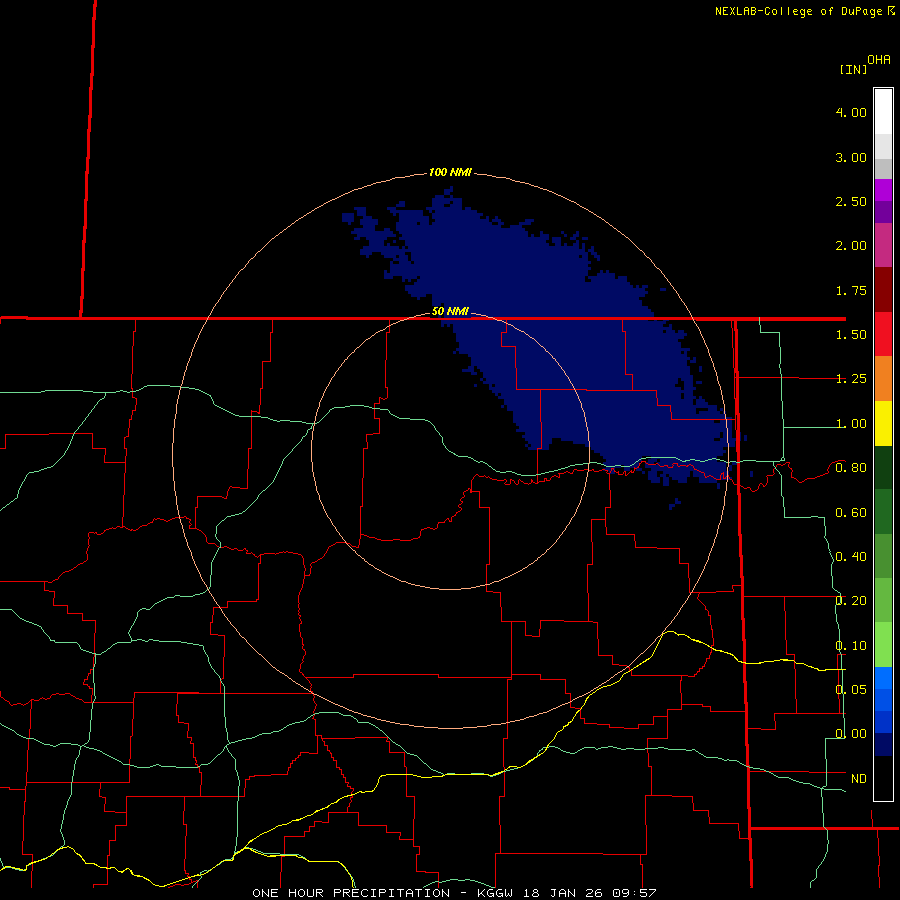Select the dark red legend swatch
Viewport: 900px width, 900px height.
click(x=883, y=289)
